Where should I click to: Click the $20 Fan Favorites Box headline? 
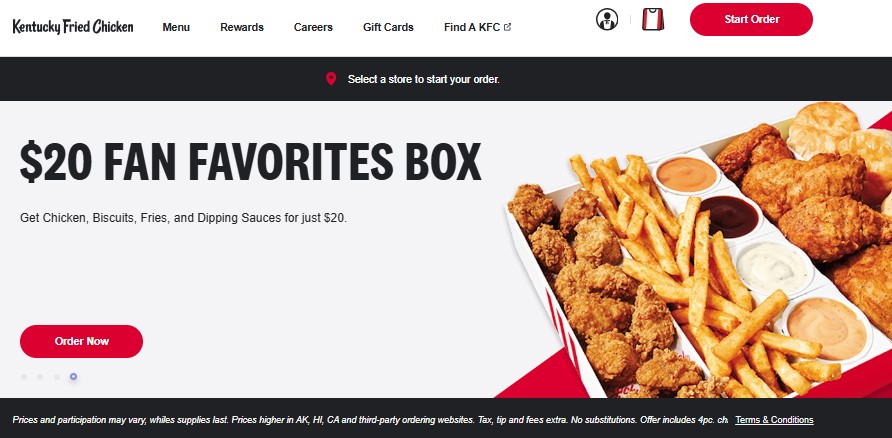(x=250, y=162)
